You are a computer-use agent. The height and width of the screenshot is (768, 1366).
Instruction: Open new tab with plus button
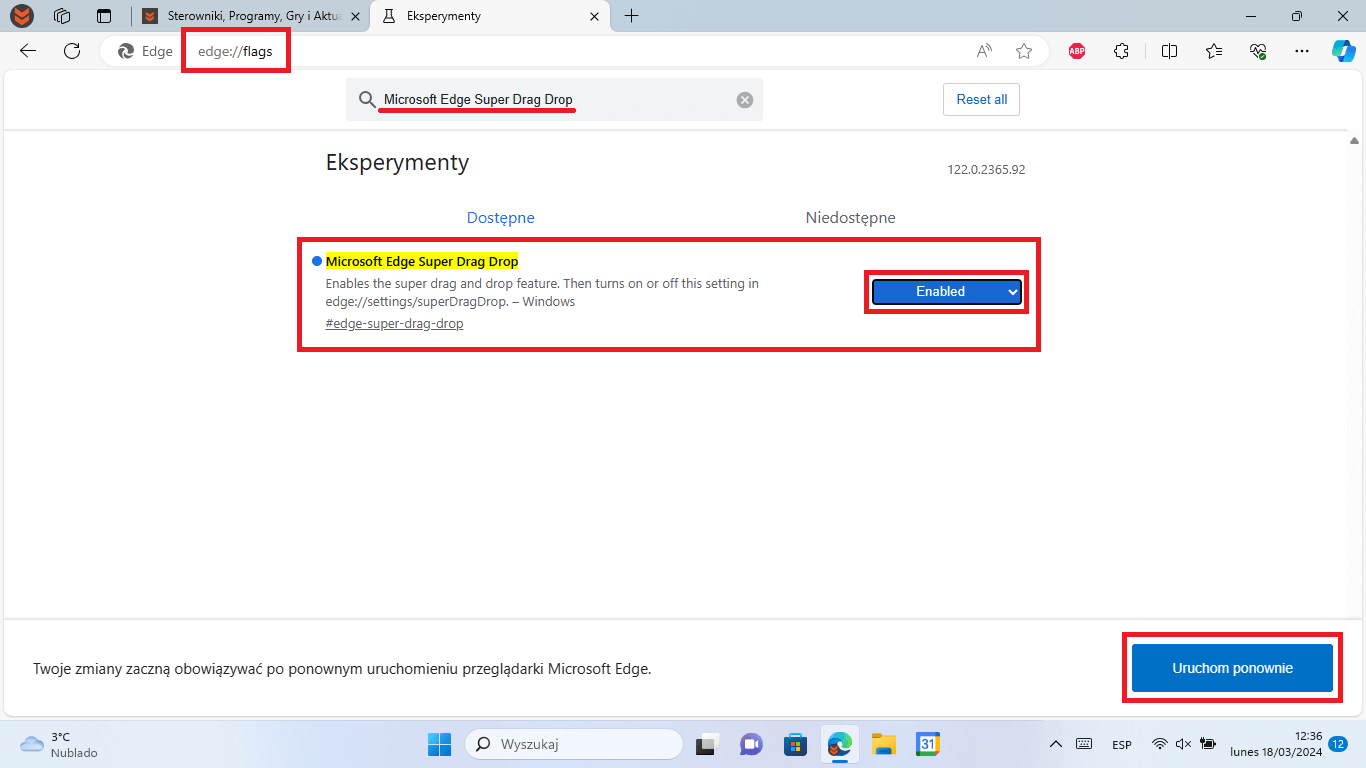coord(631,16)
